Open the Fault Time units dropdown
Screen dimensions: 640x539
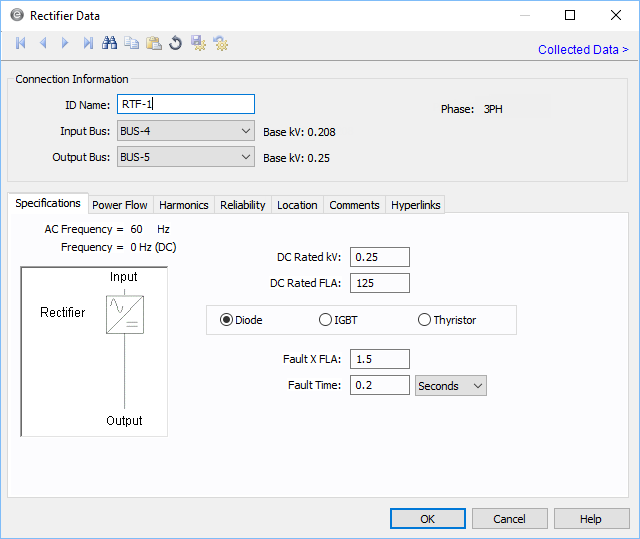(x=450, y=386)
